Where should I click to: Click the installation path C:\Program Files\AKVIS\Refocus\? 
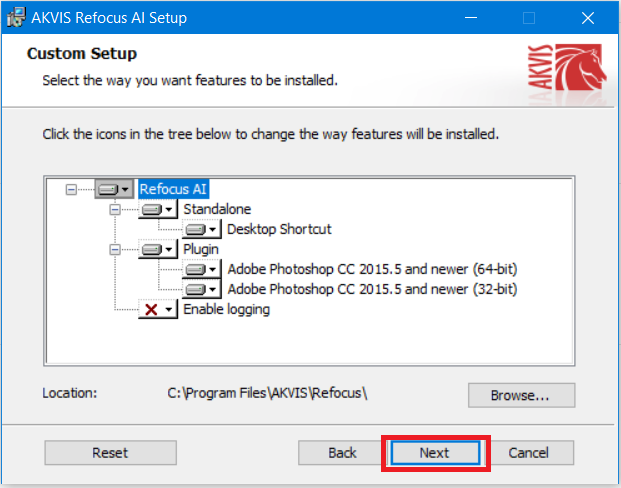coord(267,393)
